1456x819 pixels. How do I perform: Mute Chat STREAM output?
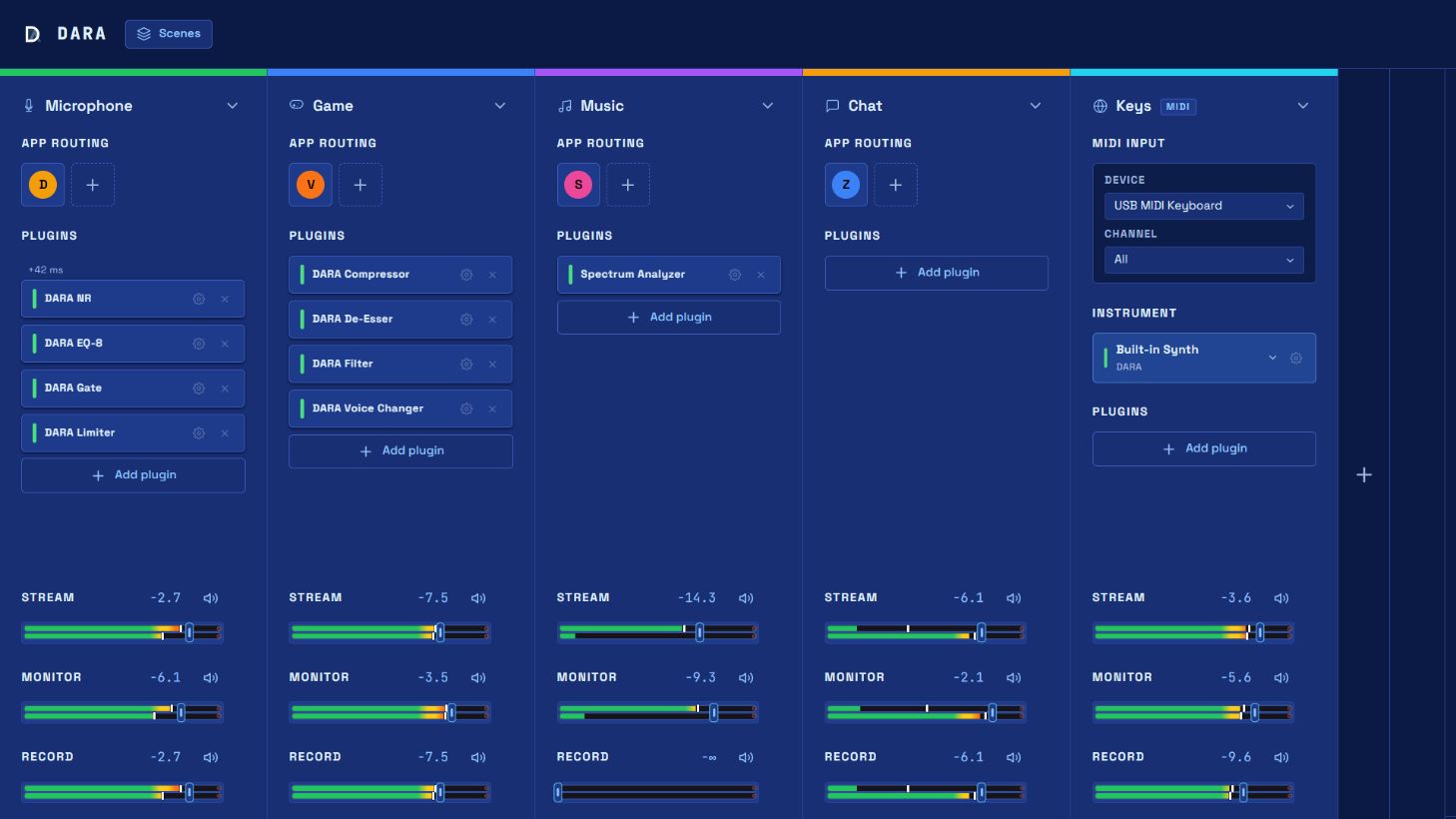coord(1014,598)
